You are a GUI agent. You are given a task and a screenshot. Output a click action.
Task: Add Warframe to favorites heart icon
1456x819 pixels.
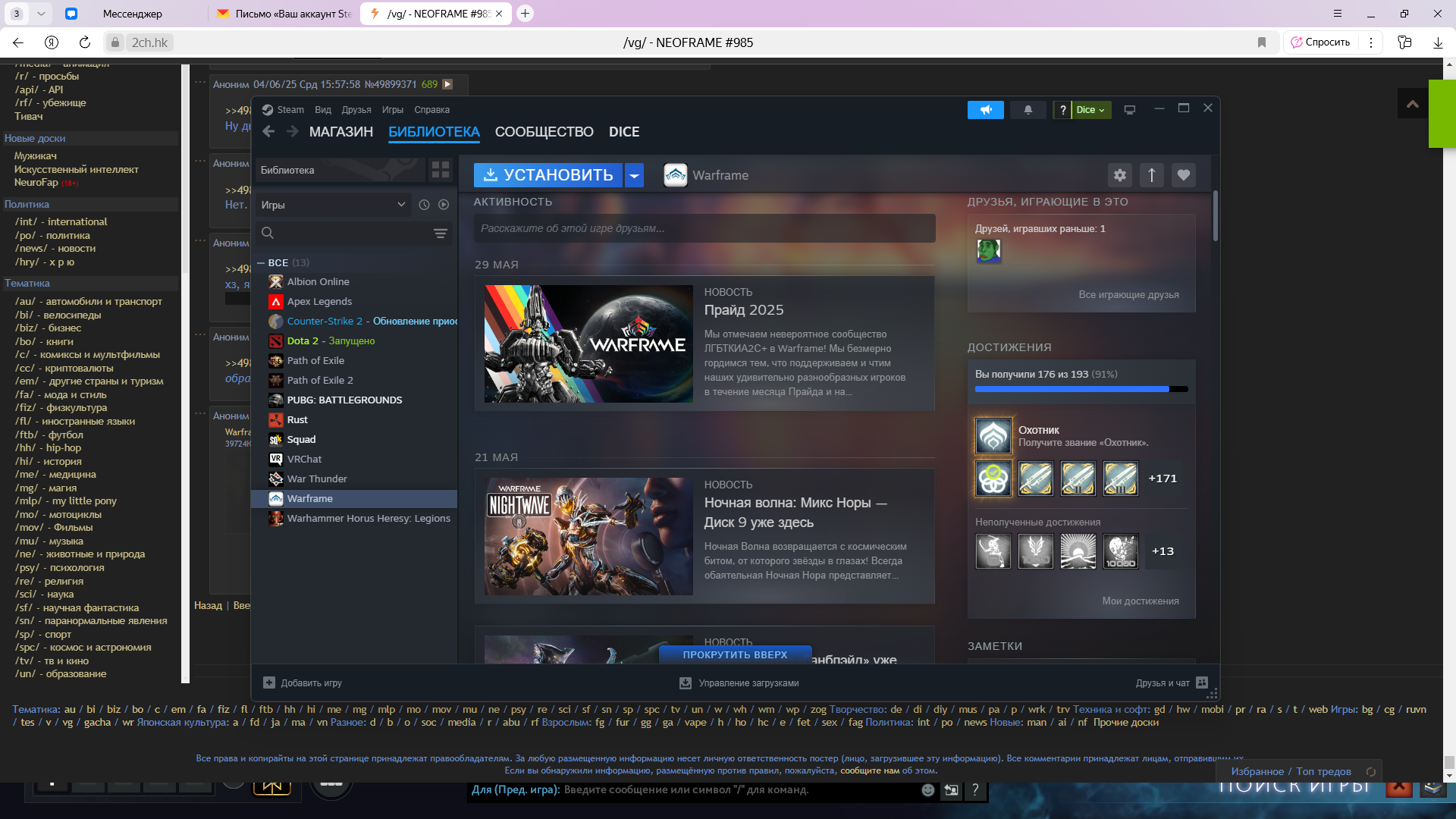1184,175
